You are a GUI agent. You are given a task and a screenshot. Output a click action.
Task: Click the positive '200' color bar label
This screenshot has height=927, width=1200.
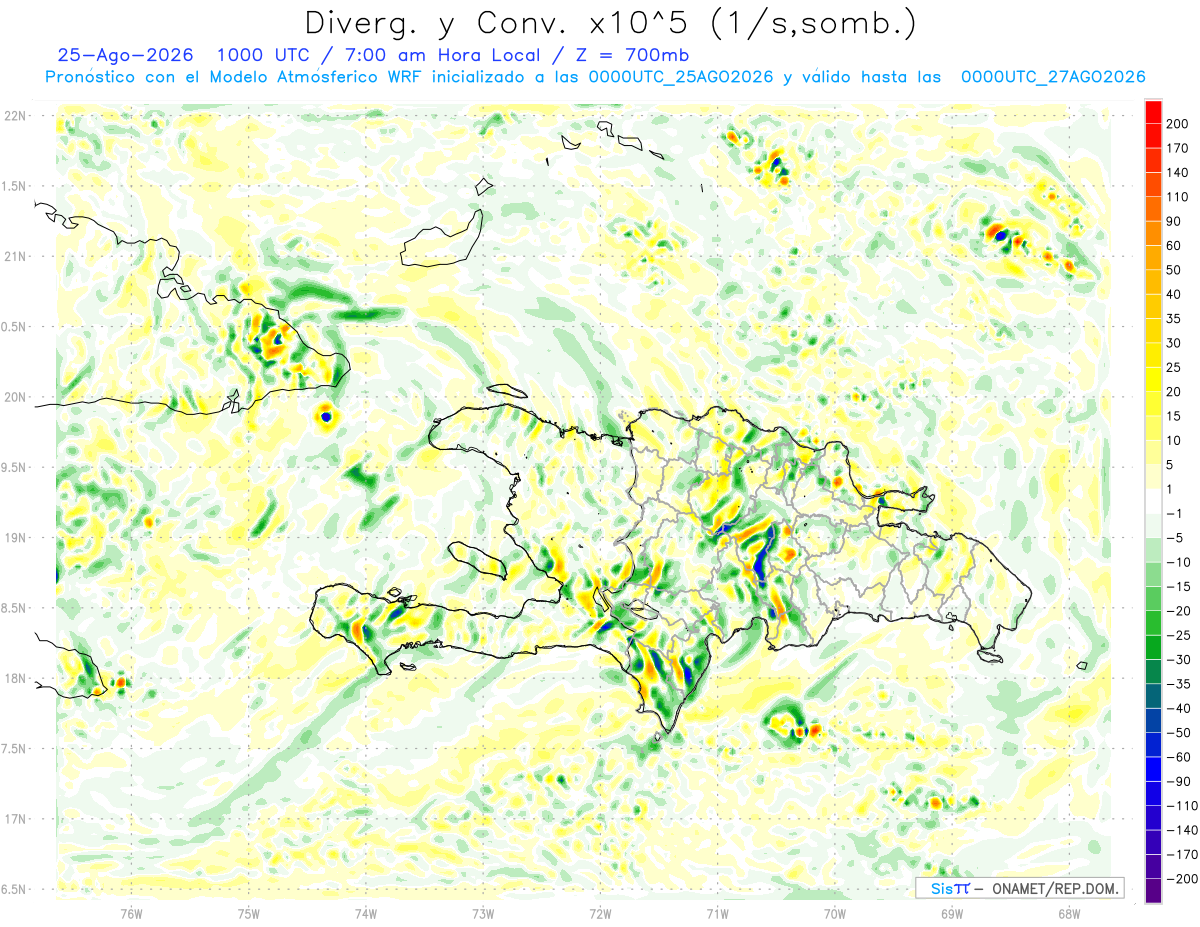[x=1179, y=123]
